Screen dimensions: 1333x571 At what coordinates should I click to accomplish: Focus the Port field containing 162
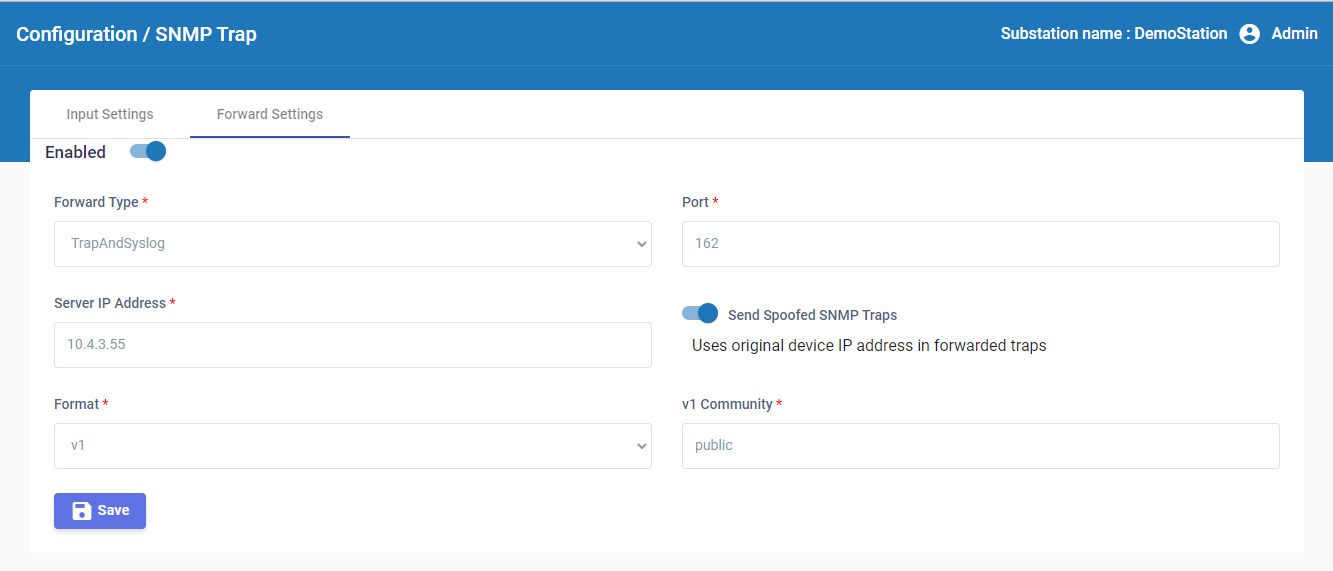(x=980, y=244)
